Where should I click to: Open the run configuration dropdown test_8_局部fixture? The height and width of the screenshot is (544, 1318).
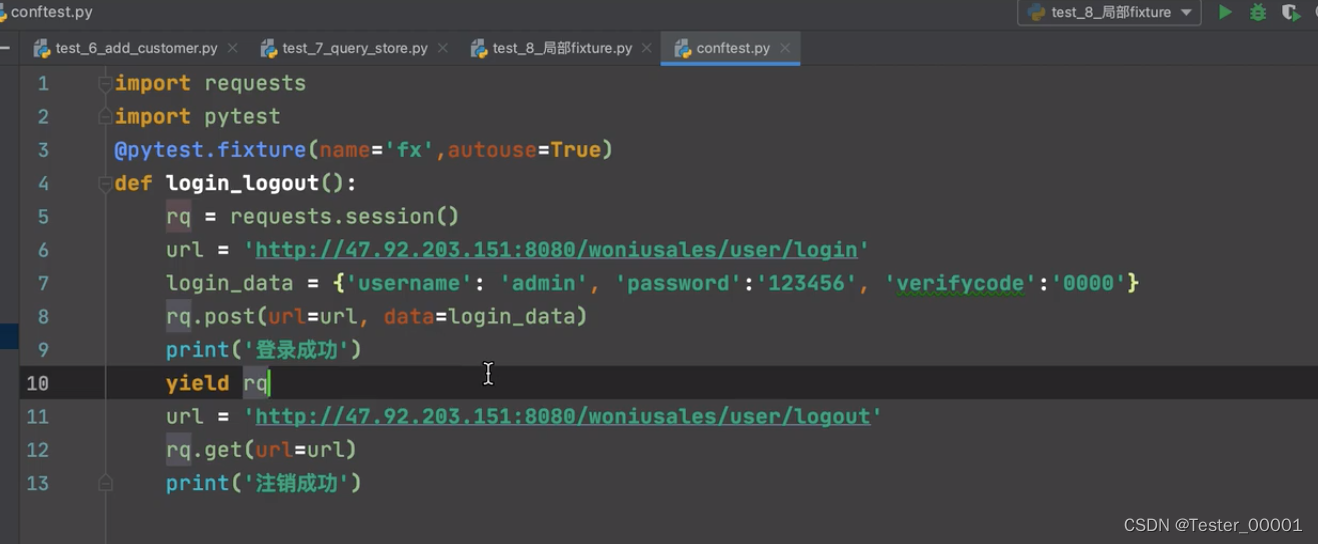(1109, 12)
